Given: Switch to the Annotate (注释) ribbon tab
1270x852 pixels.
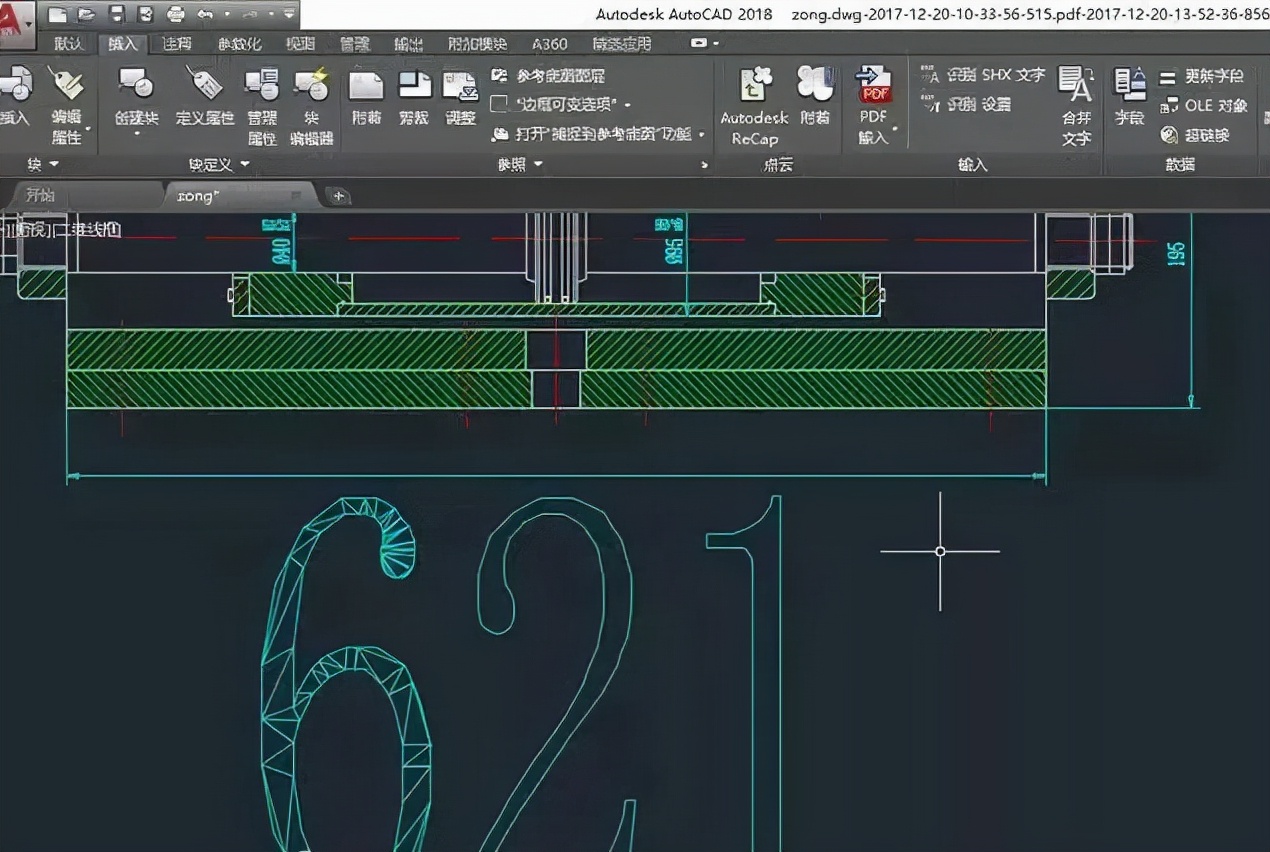Looking at the screenshot, I should tap(176, 44).
